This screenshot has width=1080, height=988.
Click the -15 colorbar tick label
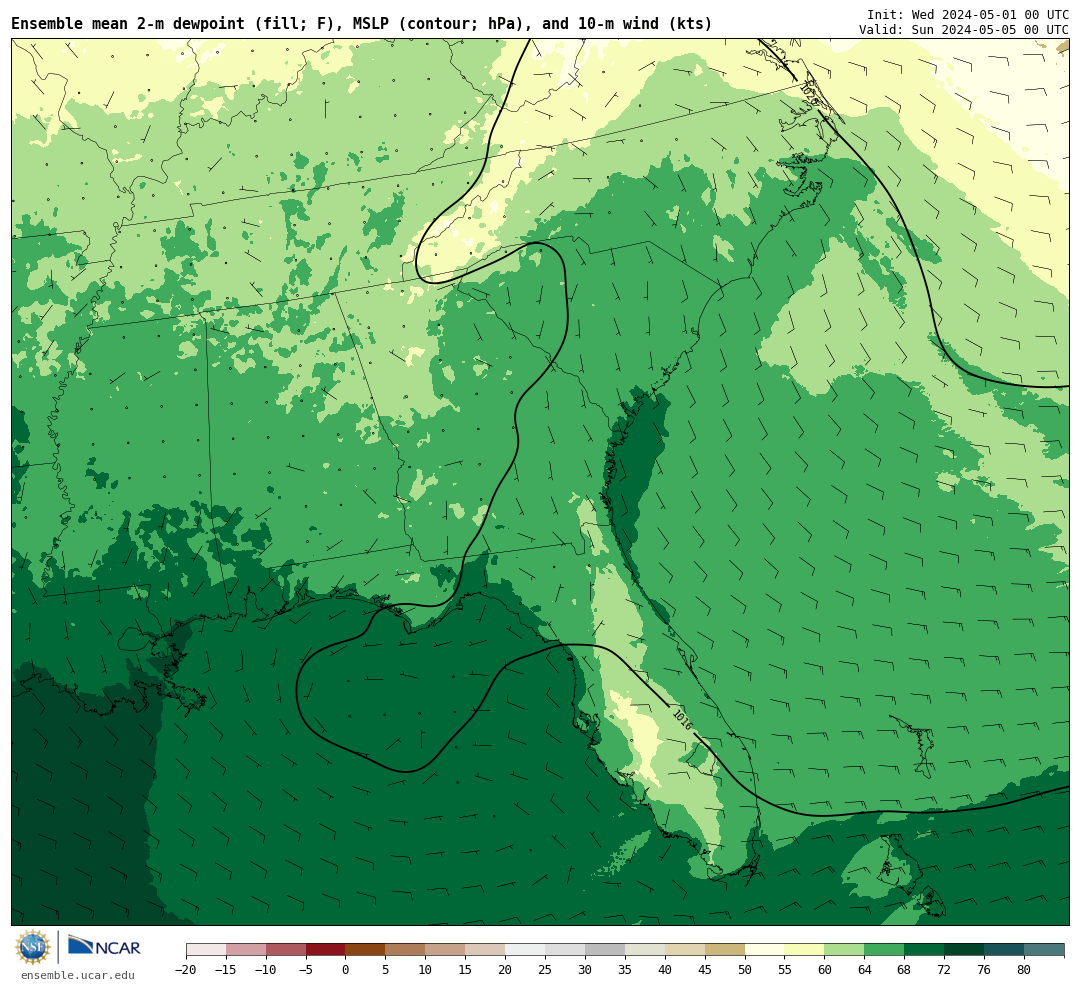(226, 969)
